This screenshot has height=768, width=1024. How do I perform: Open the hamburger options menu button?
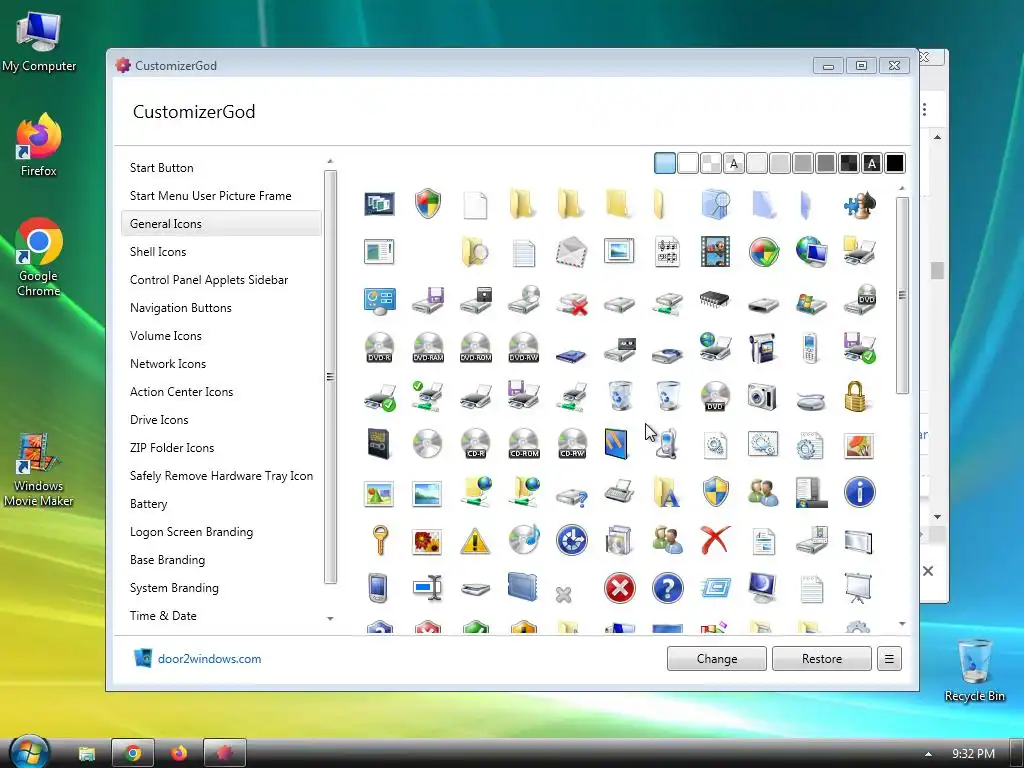coord(889,659)
